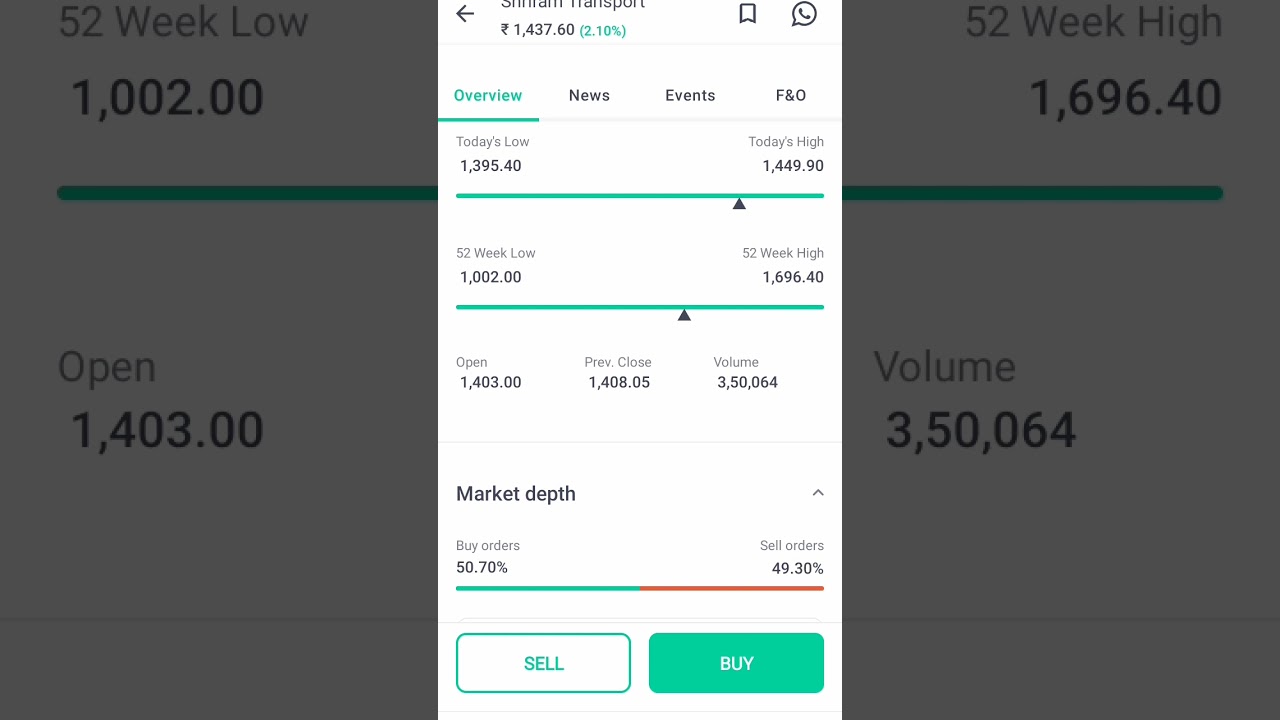Open the F&O tab

click(791, 96)
